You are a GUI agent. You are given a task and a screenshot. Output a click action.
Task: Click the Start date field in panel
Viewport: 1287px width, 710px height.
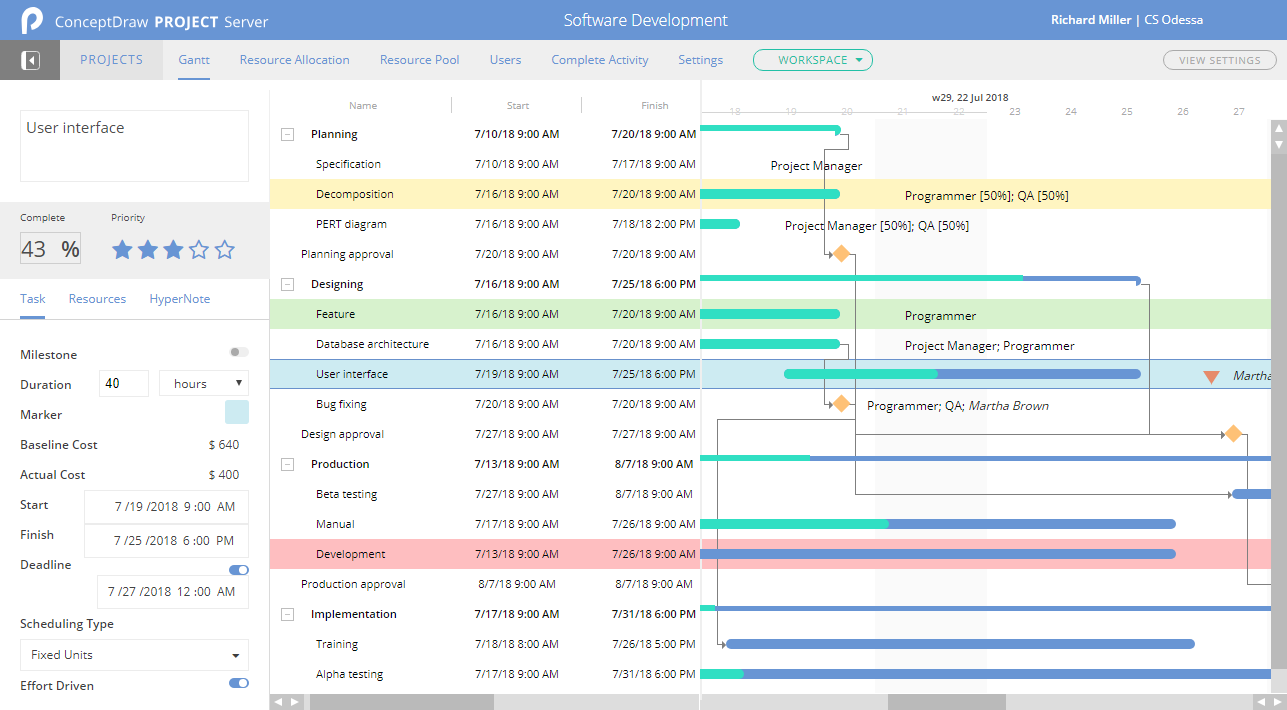coord(166,507)
